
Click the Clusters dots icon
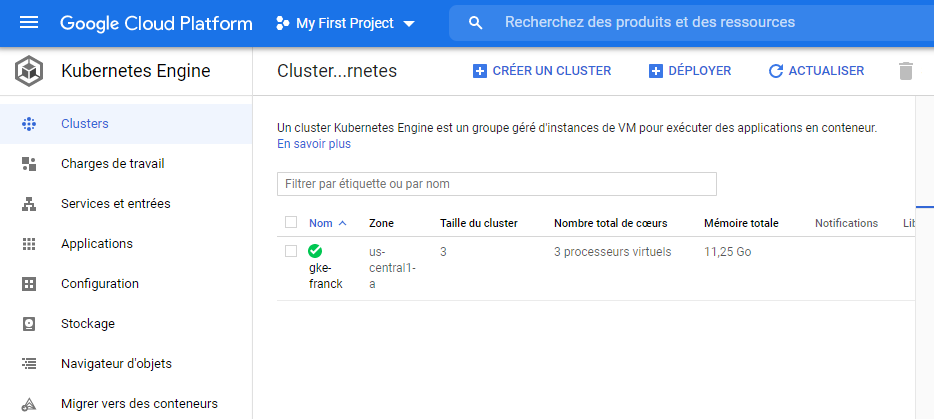[x=29, y=124]
